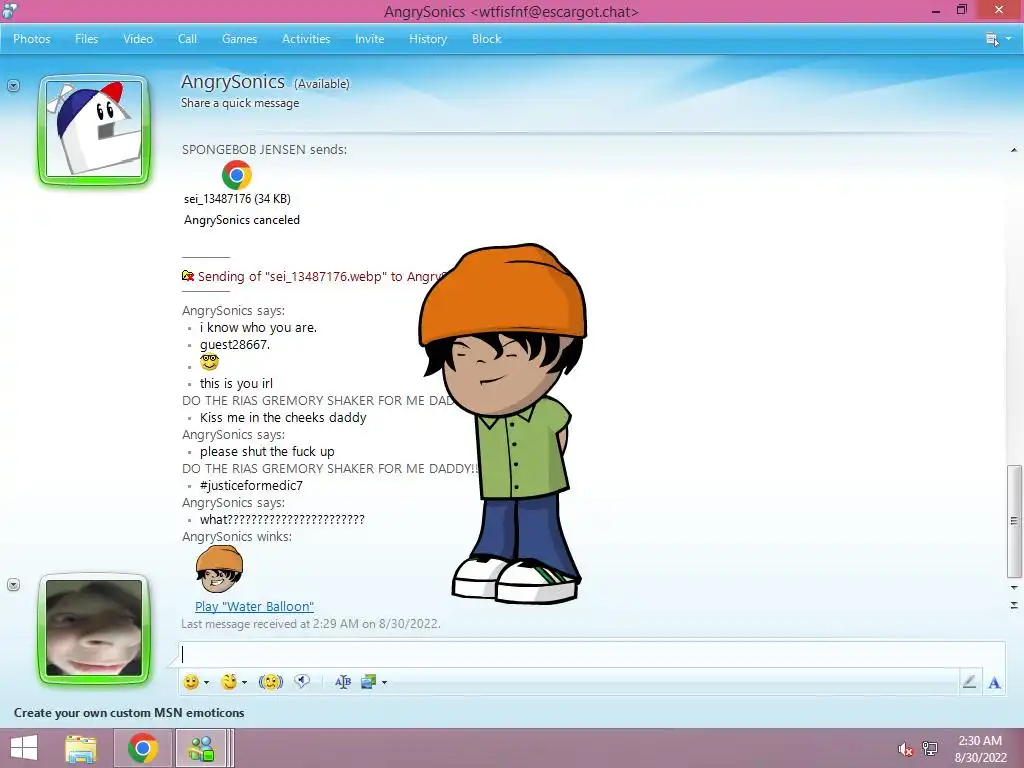Select message "#justiceformedic7"
1024x768 pixels.
251,485
